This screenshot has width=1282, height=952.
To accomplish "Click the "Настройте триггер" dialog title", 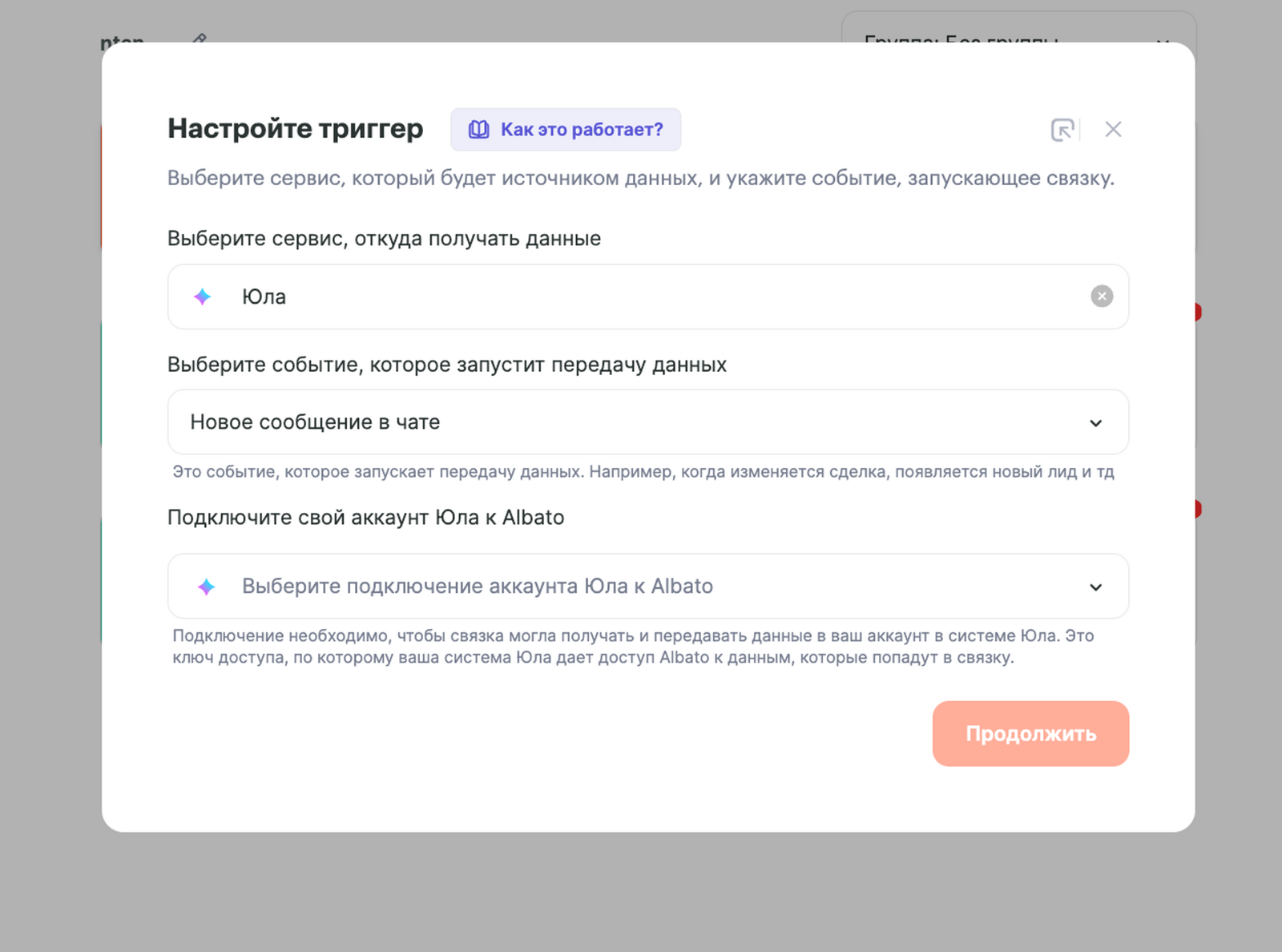I will pos(295,128).
